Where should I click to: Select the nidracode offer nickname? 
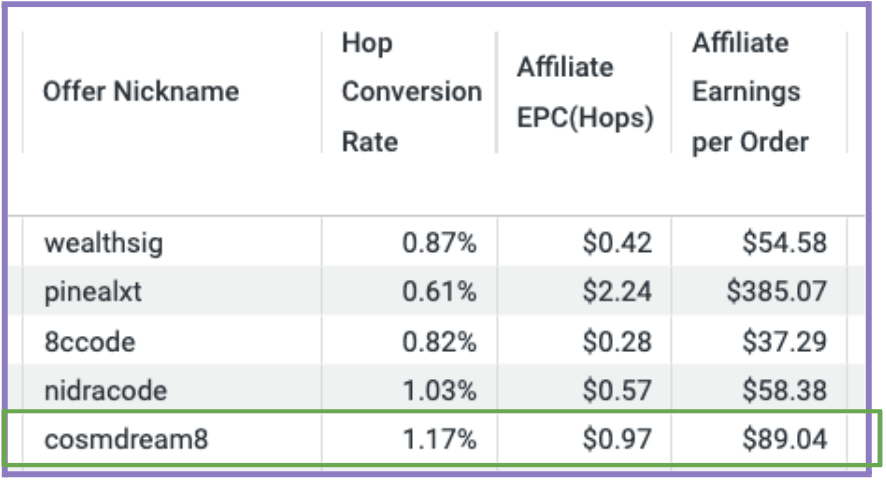point(106,390)
